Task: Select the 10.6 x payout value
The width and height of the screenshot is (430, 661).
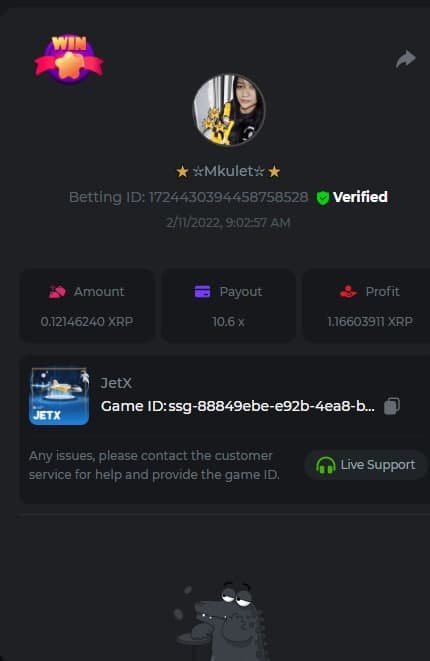Action: click(228, 322)
